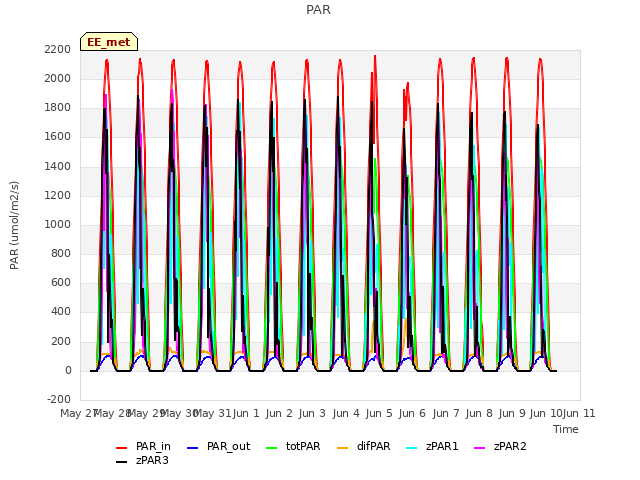
Task: Click the May 31 x-axis date label
Action: point(212,413)
